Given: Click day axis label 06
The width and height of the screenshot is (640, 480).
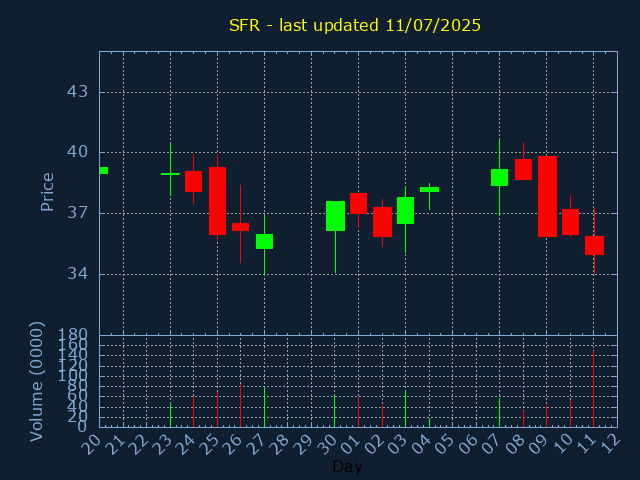Looking at the screenshot, I should (468, 444).
